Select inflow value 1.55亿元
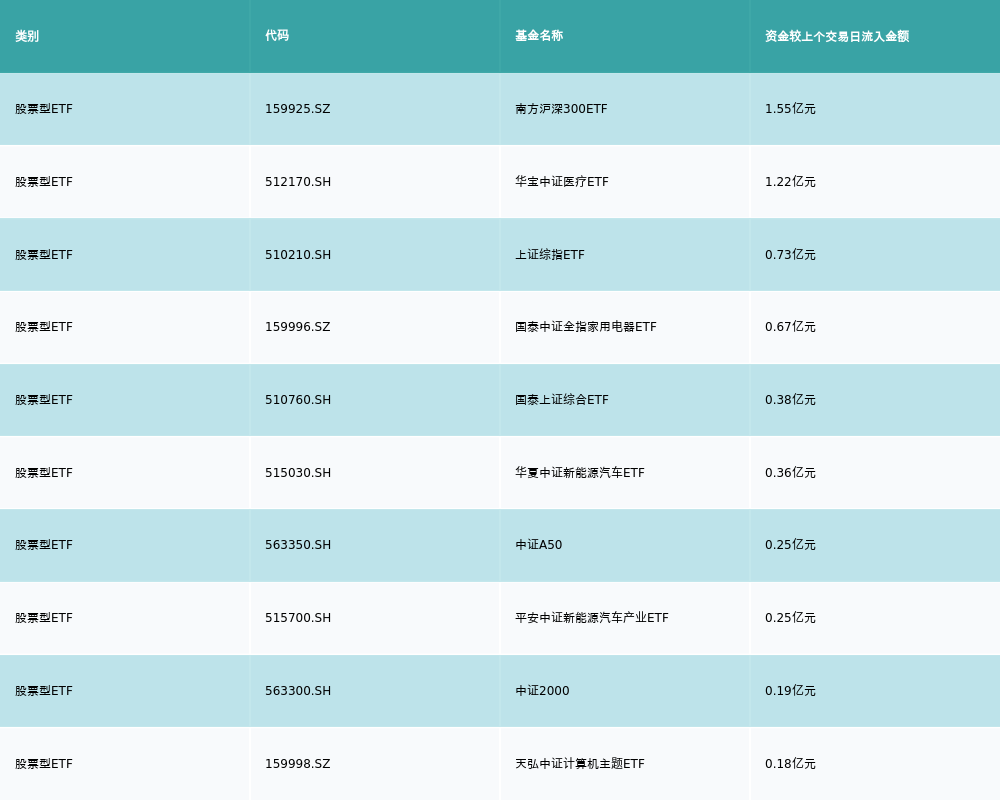The height and width of the screenshot is (800, 1000). pos(790,109)
